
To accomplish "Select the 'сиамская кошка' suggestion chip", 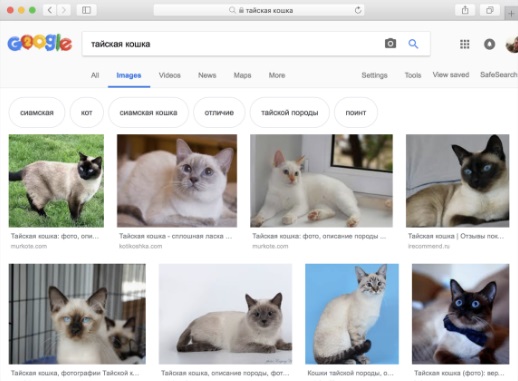I will (148, 113).
